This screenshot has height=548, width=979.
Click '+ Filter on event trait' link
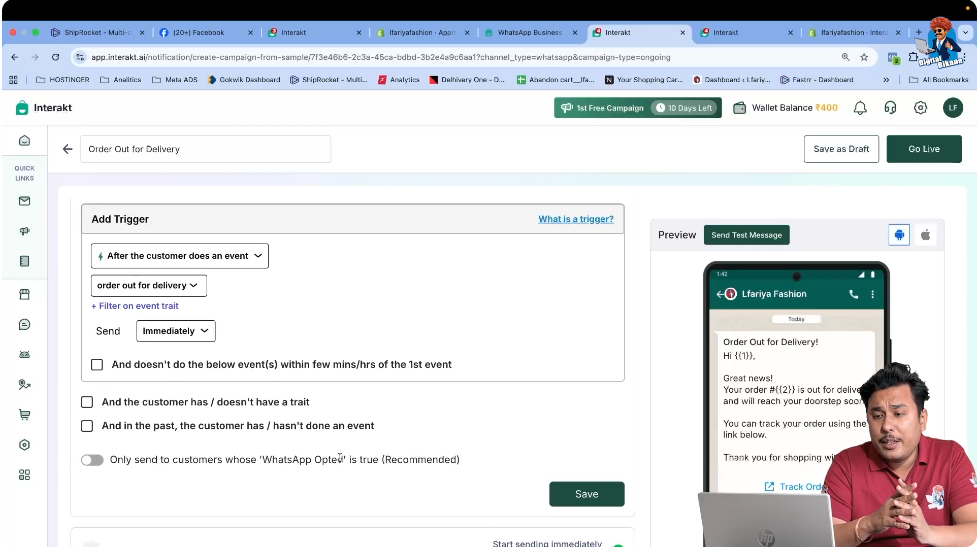coord(135,306)
